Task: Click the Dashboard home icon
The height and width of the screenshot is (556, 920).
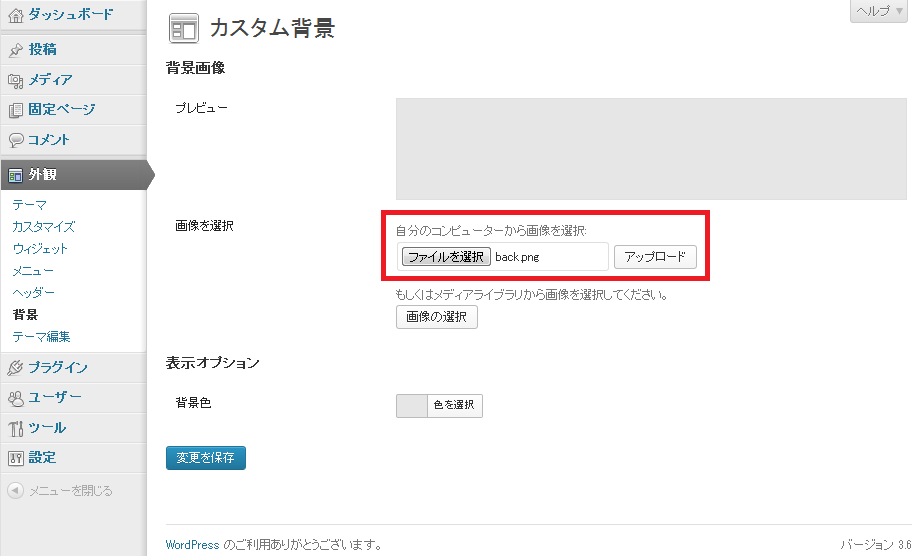Action: pyautogui.click(x=15, y=14)
